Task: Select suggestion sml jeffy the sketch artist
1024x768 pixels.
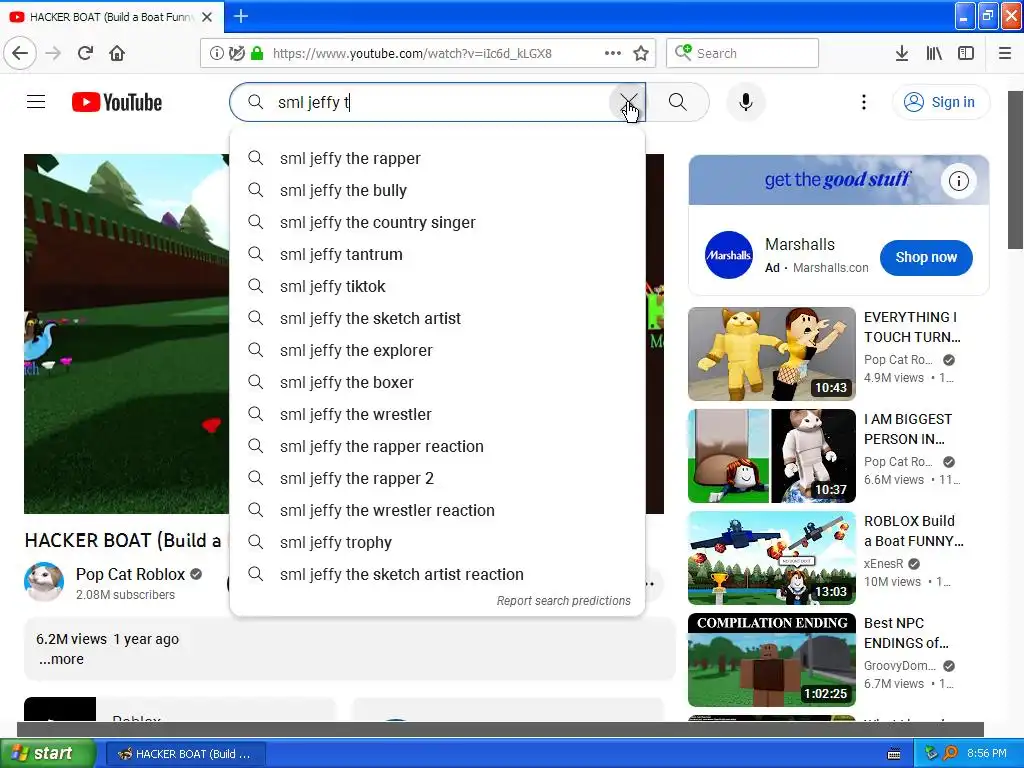Action: (x=438, y=318)
